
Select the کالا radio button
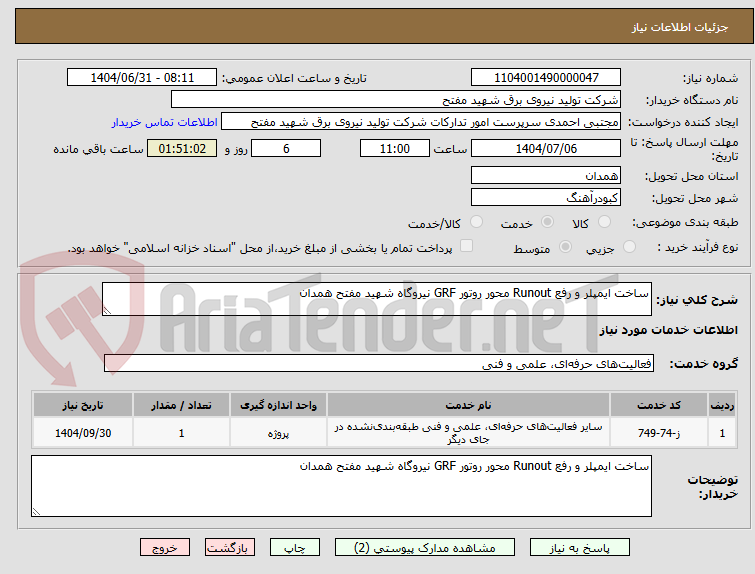(604, 222)
